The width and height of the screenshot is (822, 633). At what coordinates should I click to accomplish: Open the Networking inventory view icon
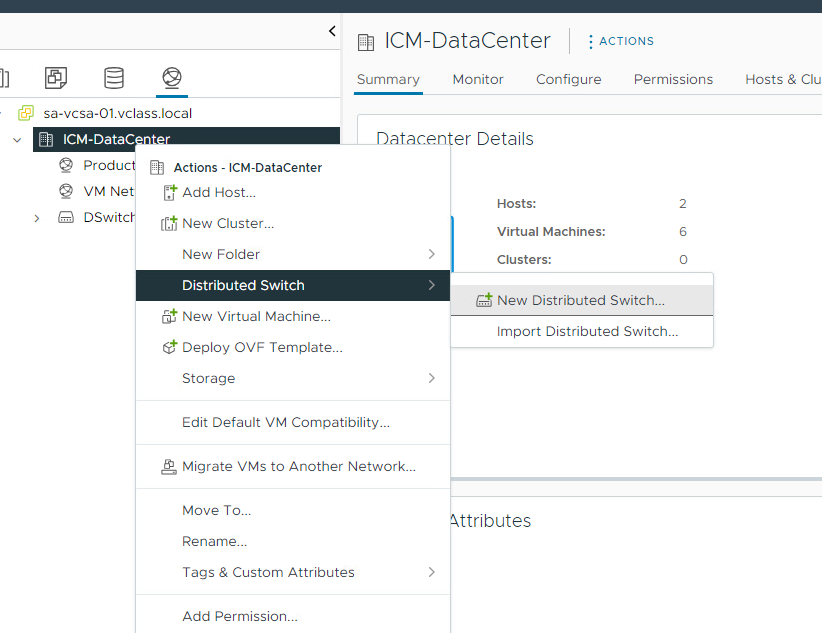172,78
